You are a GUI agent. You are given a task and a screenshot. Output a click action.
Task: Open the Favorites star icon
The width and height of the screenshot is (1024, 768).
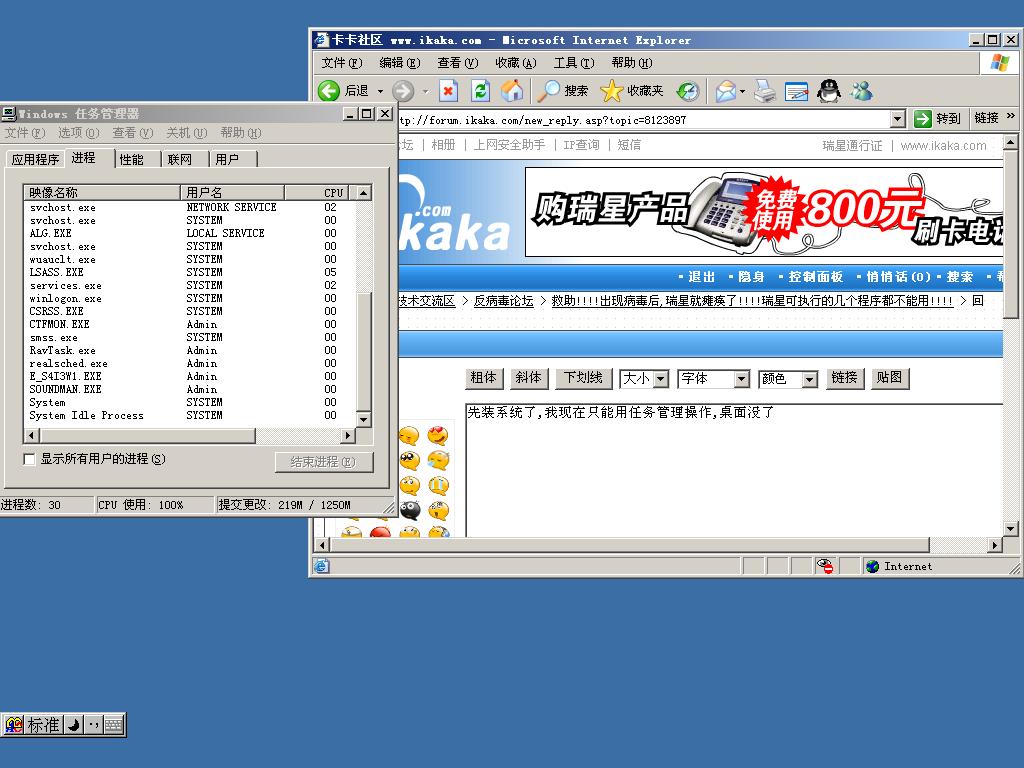tap(611, 91)
